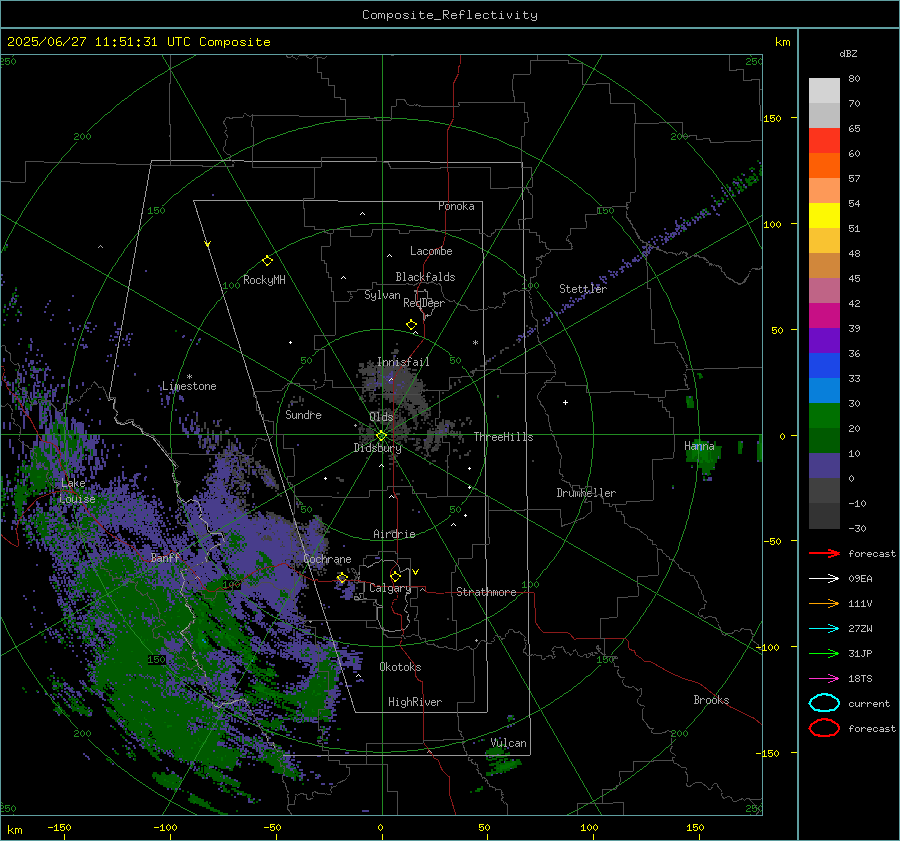This screenshot has width=900, height=841.
Task: Click the 18TS legend label
Action: click(860, 679)
